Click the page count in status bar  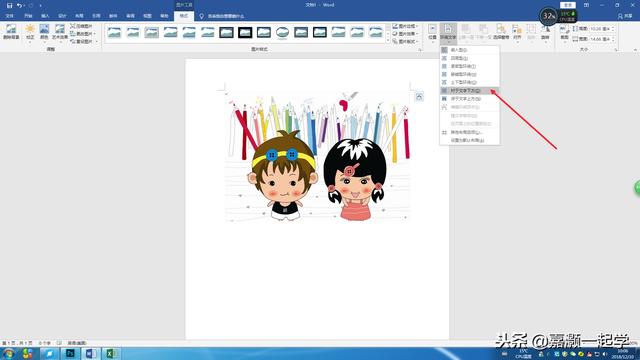(18, 343)
